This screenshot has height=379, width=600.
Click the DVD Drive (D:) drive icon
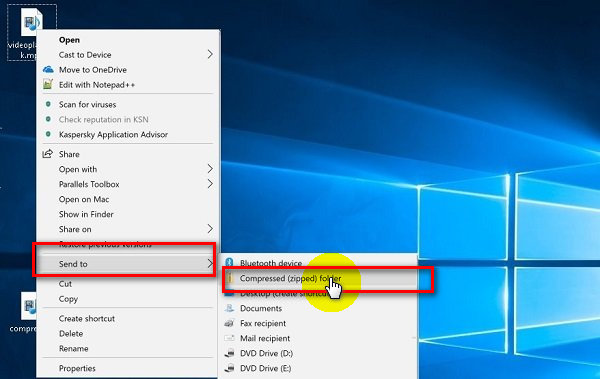tap(229, 353)
